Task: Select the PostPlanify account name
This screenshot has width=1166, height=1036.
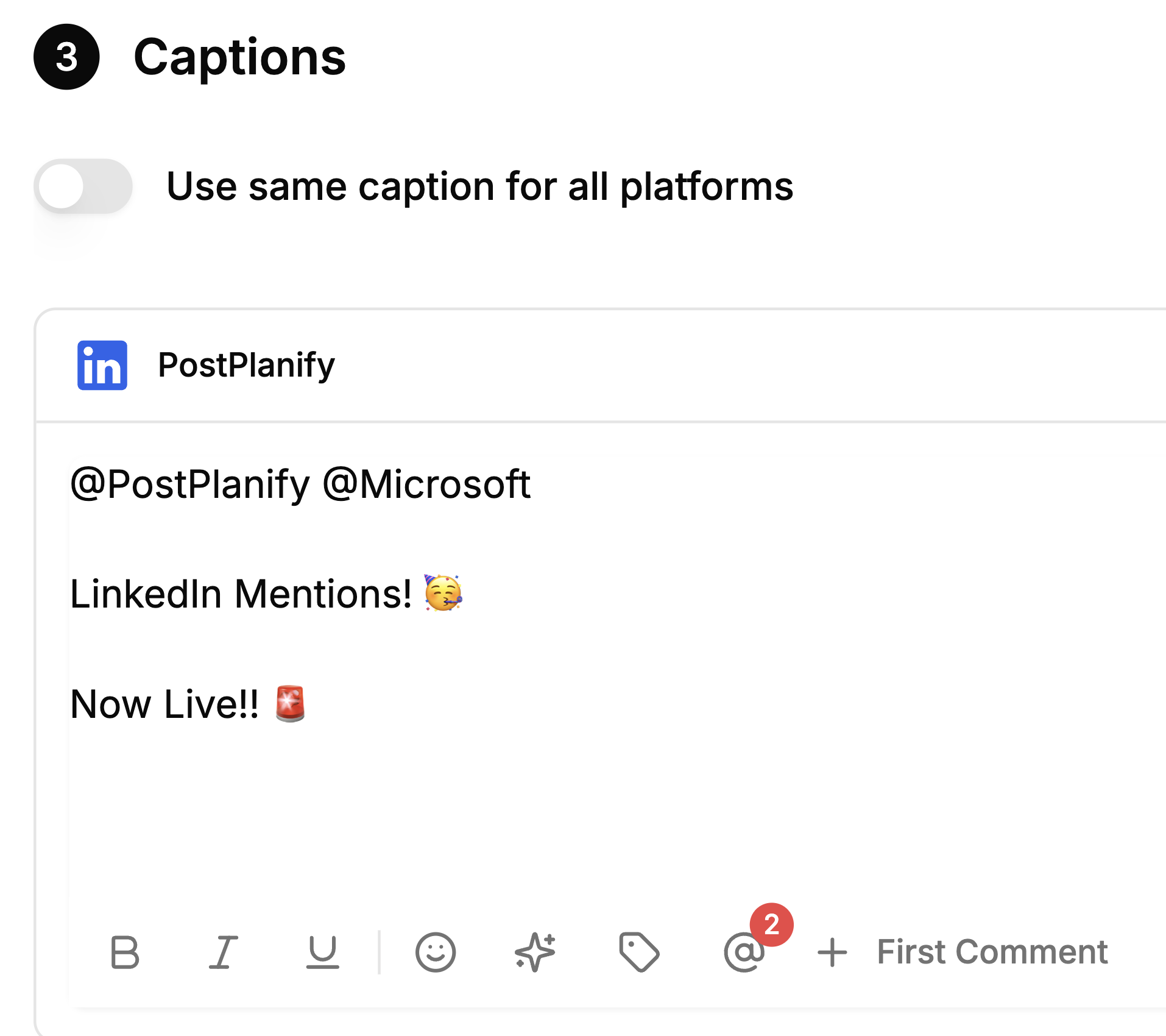Action: [246, 365]
